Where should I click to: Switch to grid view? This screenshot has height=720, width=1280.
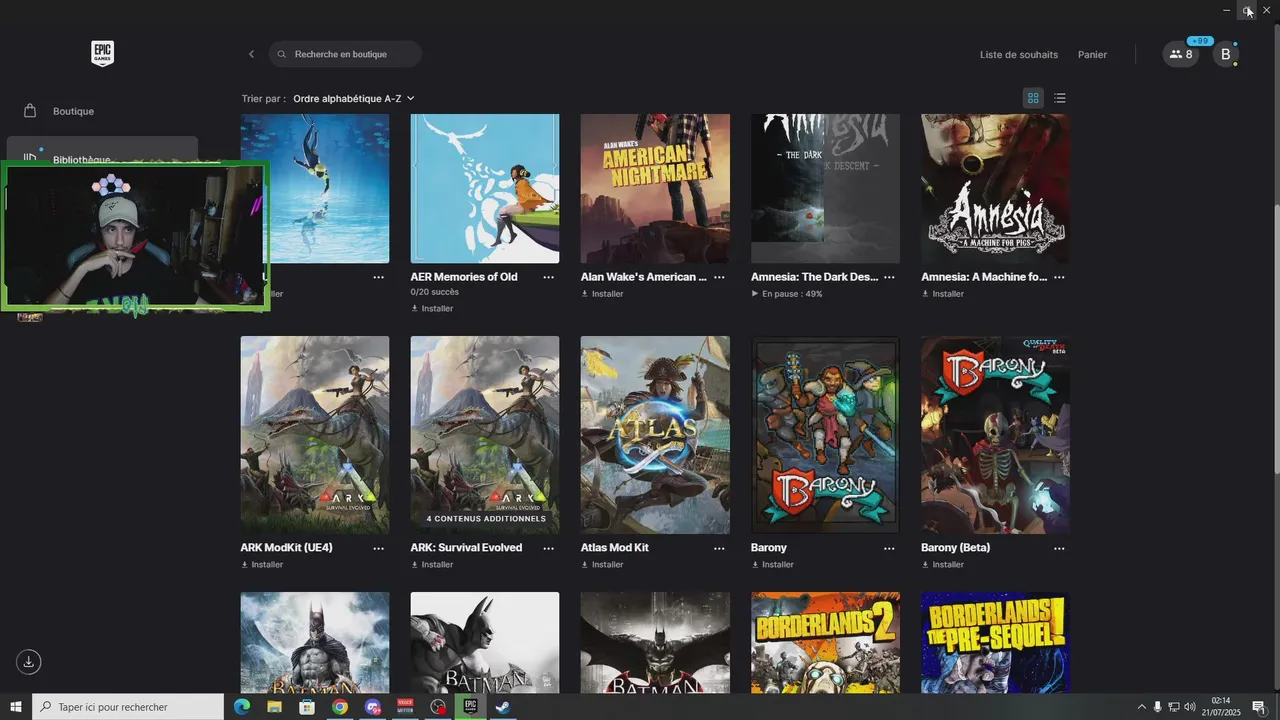click(1033, 98)
